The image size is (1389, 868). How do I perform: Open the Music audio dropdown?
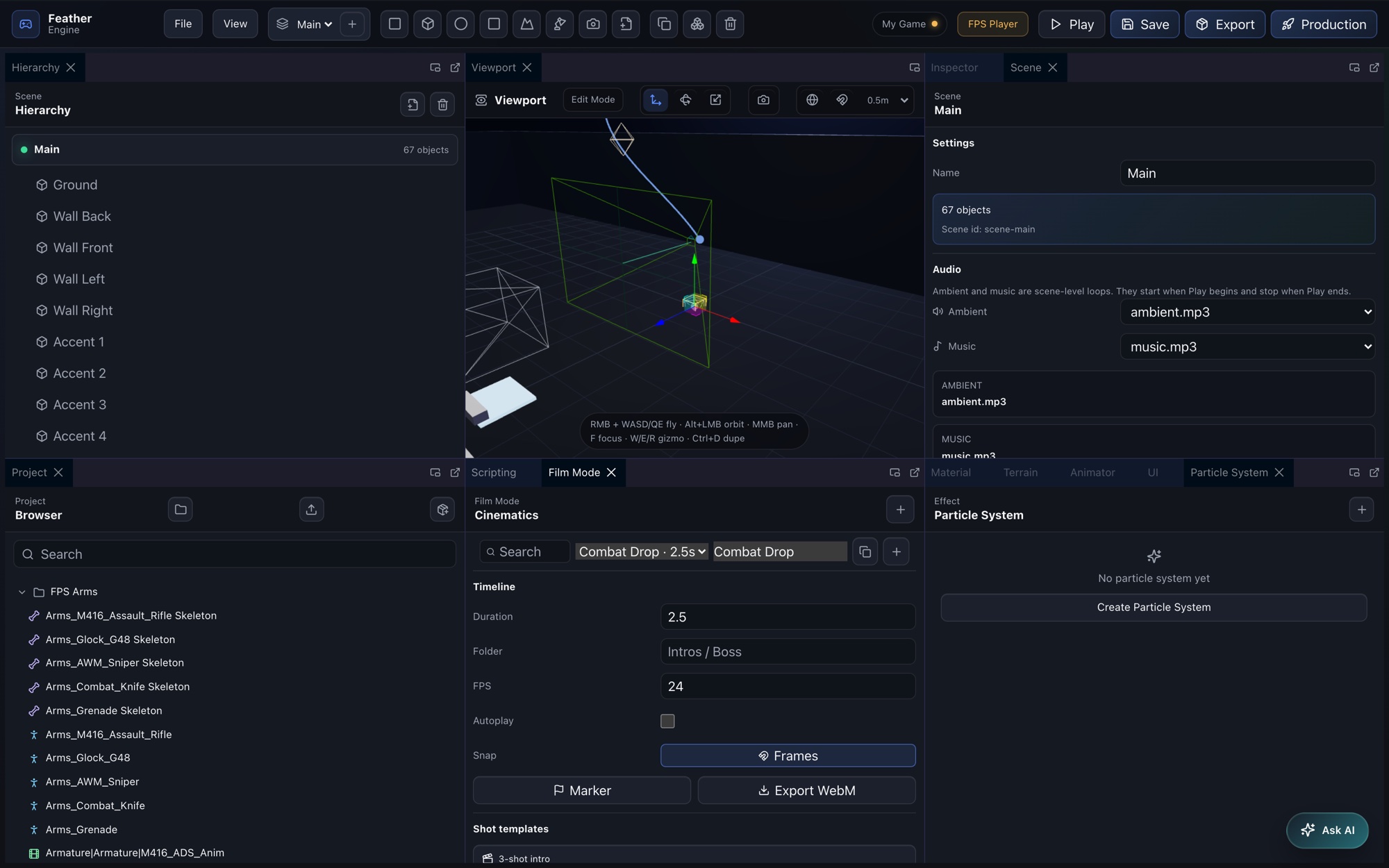[x=1247, y=347]
